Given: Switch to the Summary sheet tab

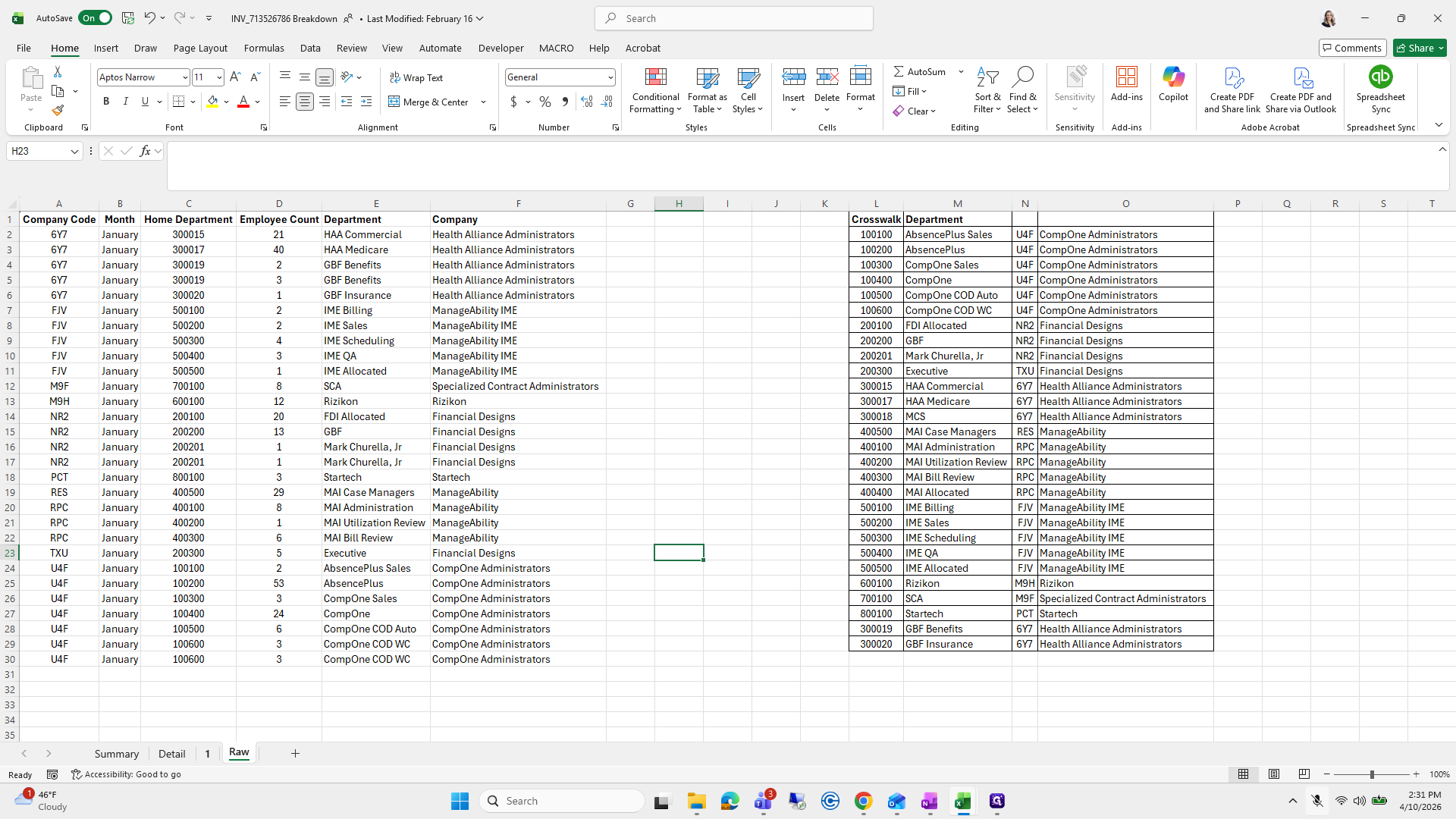Looking at the screenshot, I should tap(117, 754).
